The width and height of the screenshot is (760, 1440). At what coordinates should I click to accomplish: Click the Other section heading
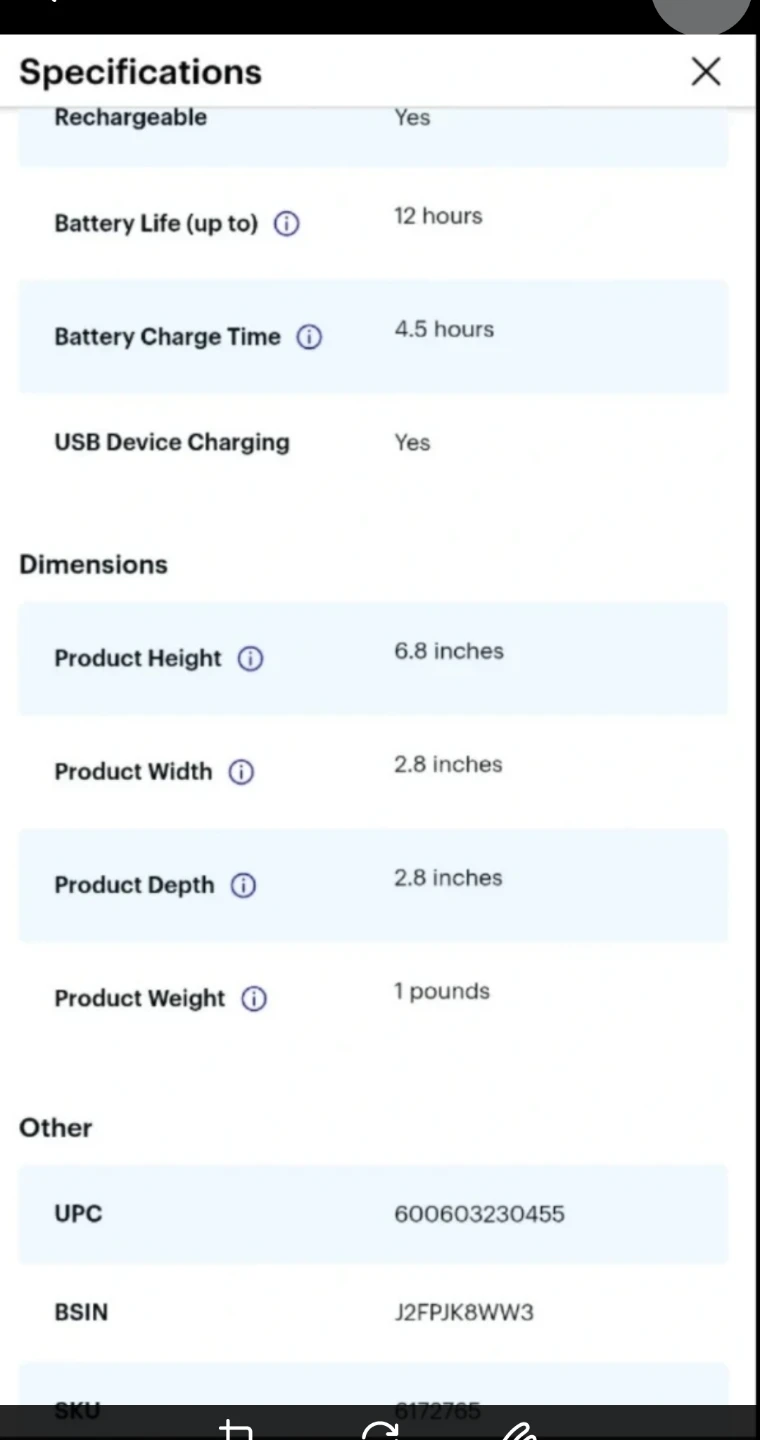click(55, 1128)
